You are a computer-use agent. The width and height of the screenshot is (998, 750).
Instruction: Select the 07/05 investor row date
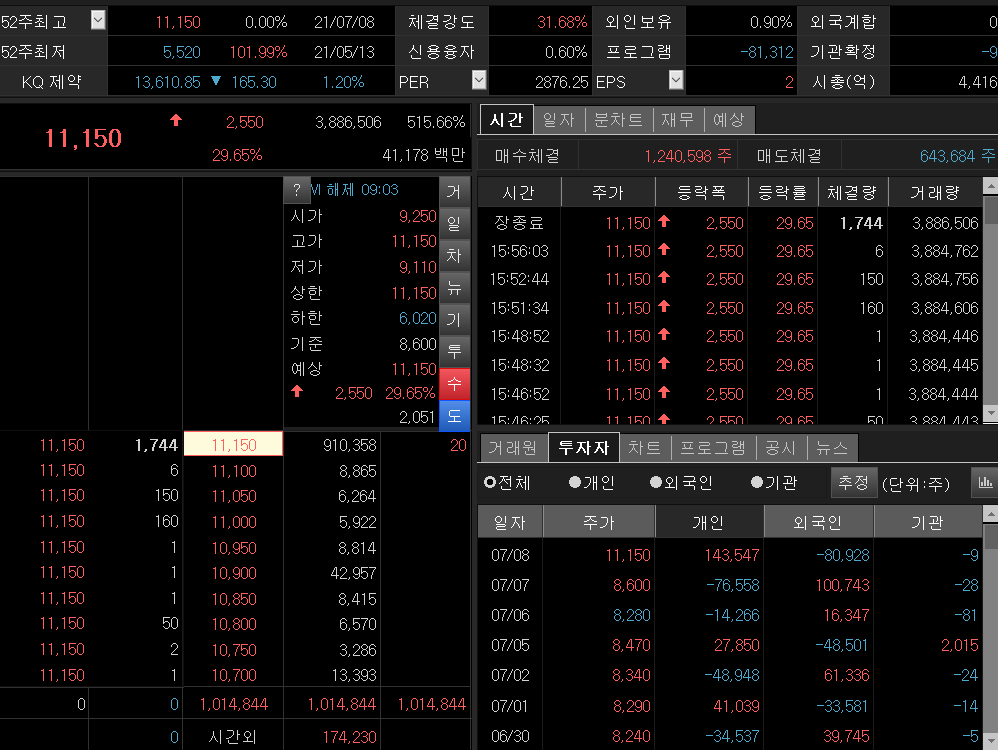click(x=510, y=645)
